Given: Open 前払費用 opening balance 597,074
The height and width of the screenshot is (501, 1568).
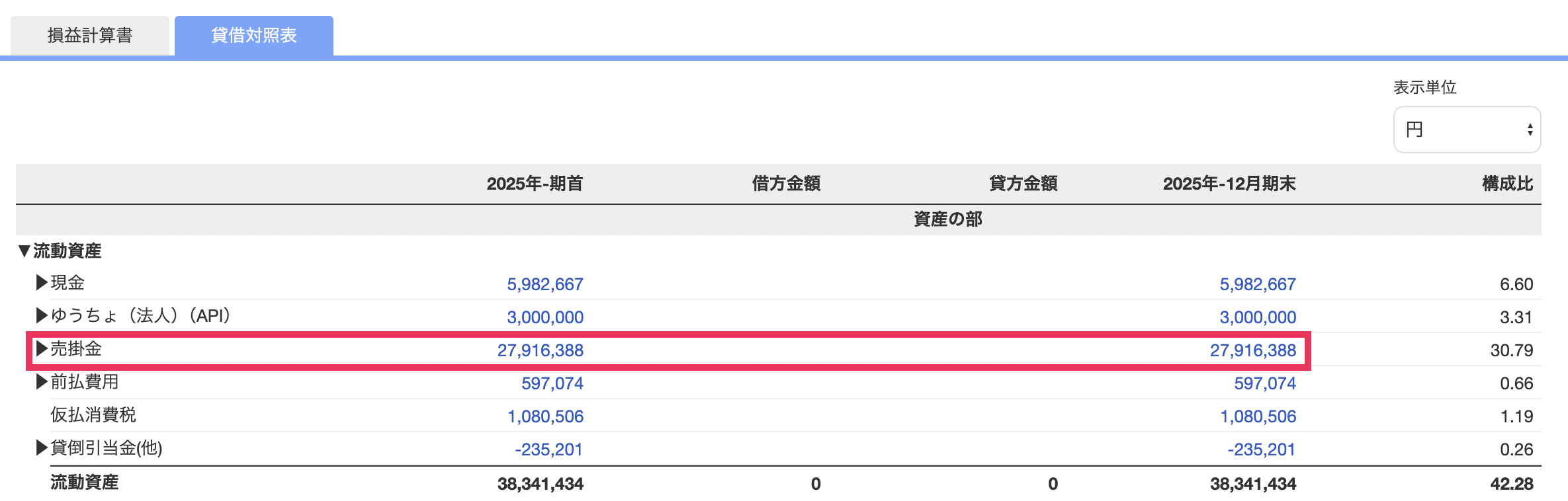Looking at the screenshot, I should (552, 383).
